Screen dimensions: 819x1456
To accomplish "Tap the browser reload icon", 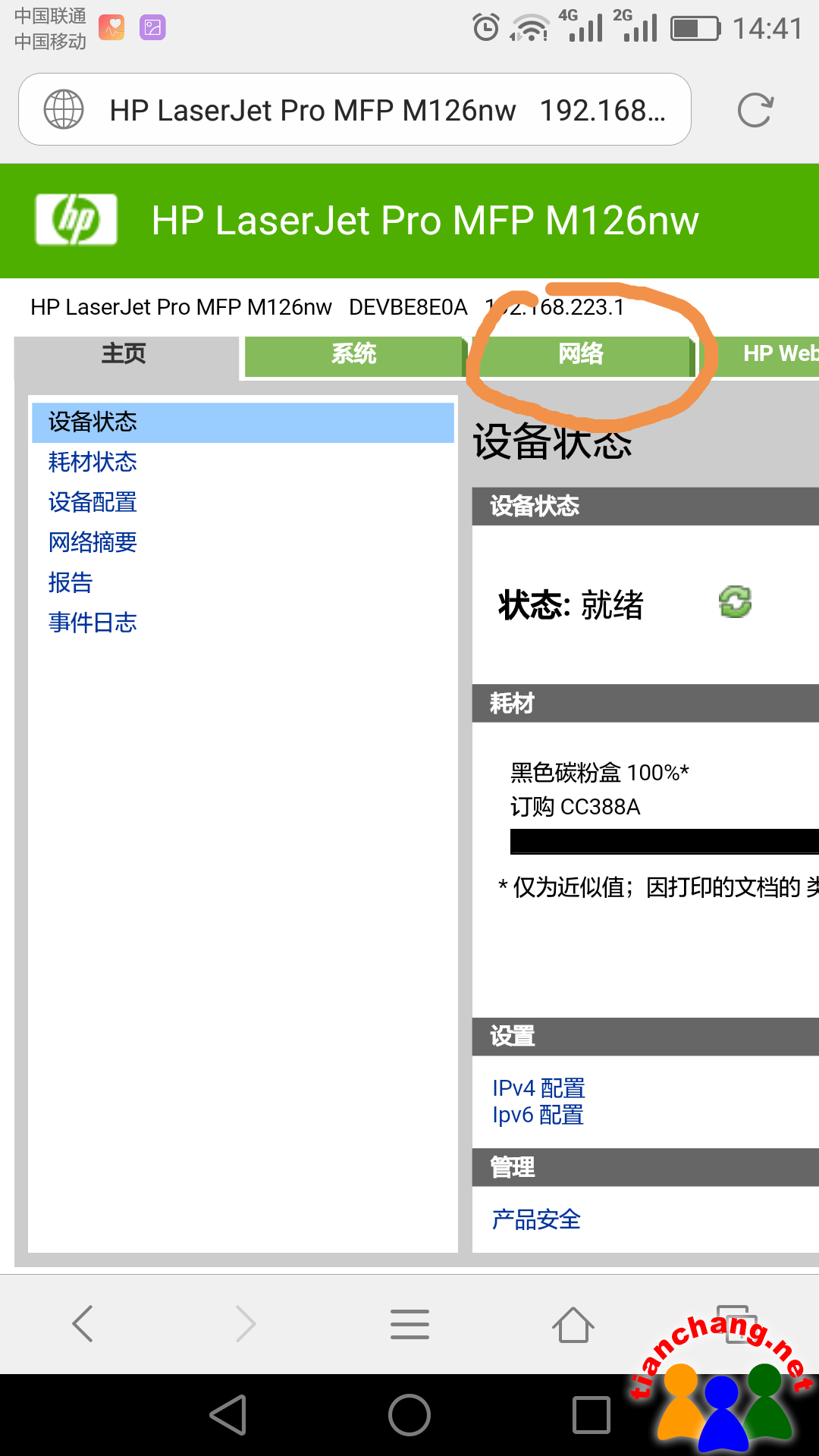I will point(755,110).
